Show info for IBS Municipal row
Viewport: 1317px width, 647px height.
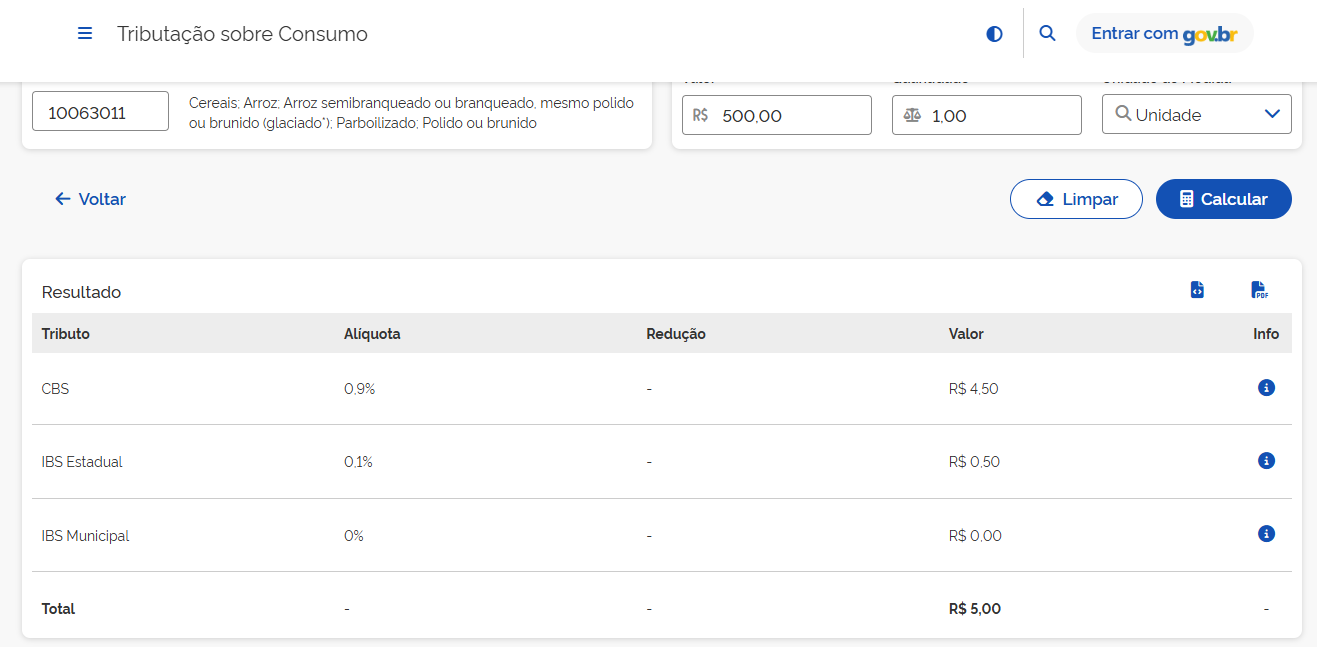click(x=1266, y=533)
